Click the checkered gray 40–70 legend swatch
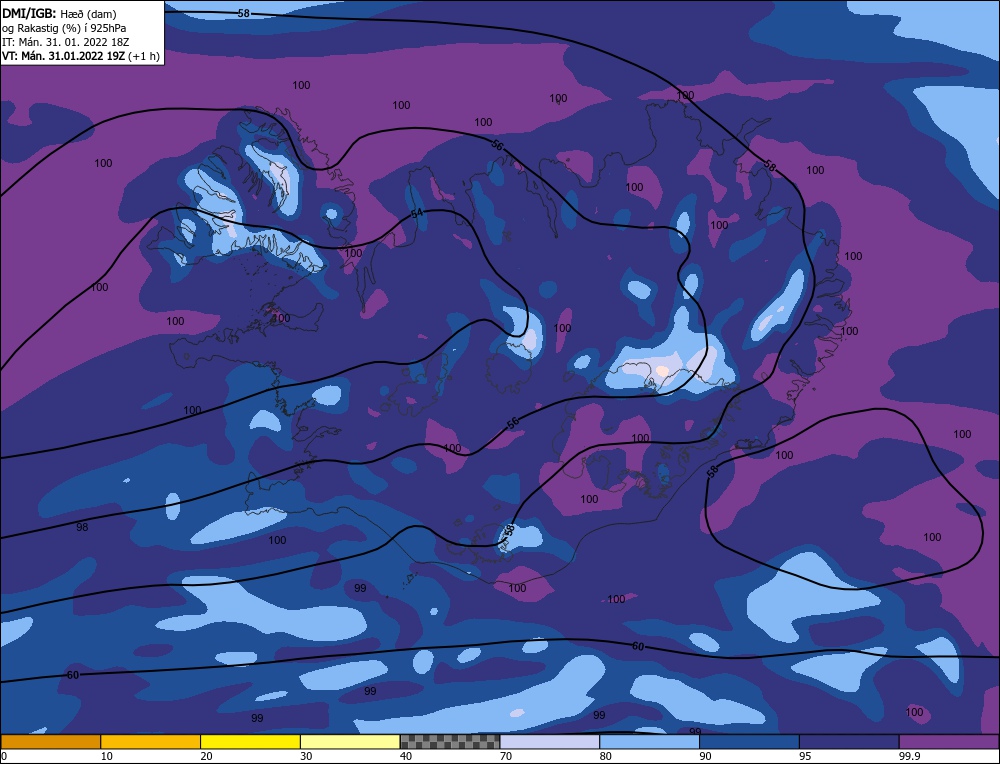This screenshot has height=764, width=1000. pos(450,741)
